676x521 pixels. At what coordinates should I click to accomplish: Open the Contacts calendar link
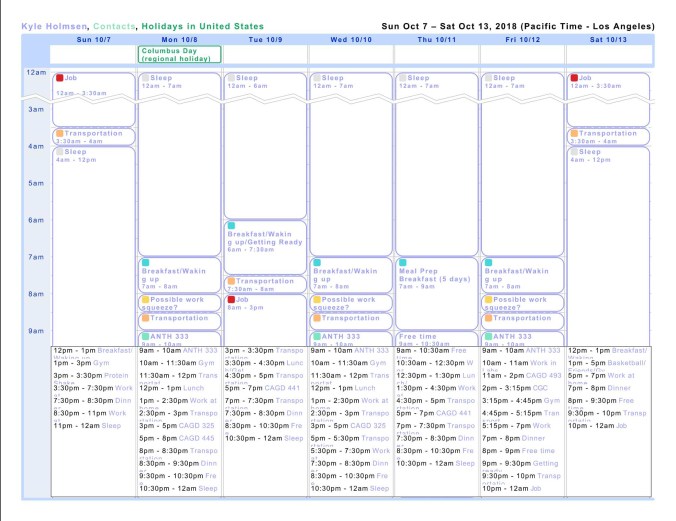[114, 26]
